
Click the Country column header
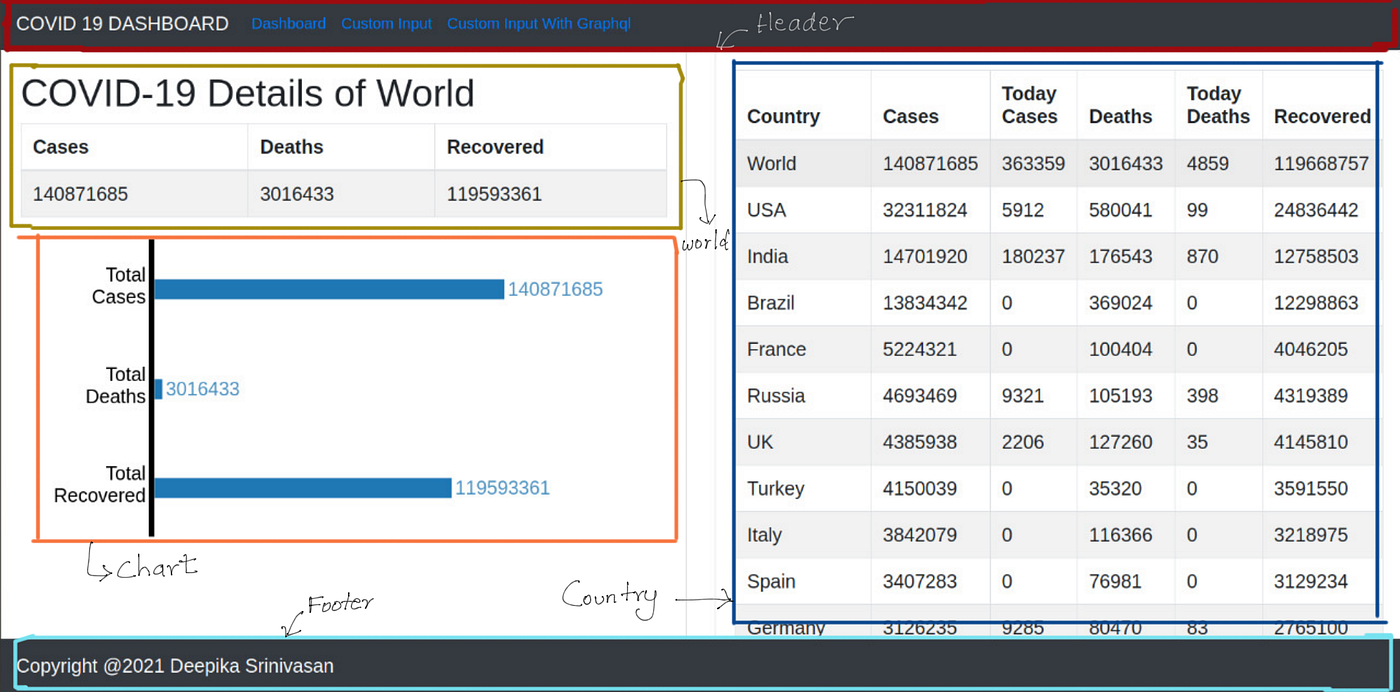point(783,117)
